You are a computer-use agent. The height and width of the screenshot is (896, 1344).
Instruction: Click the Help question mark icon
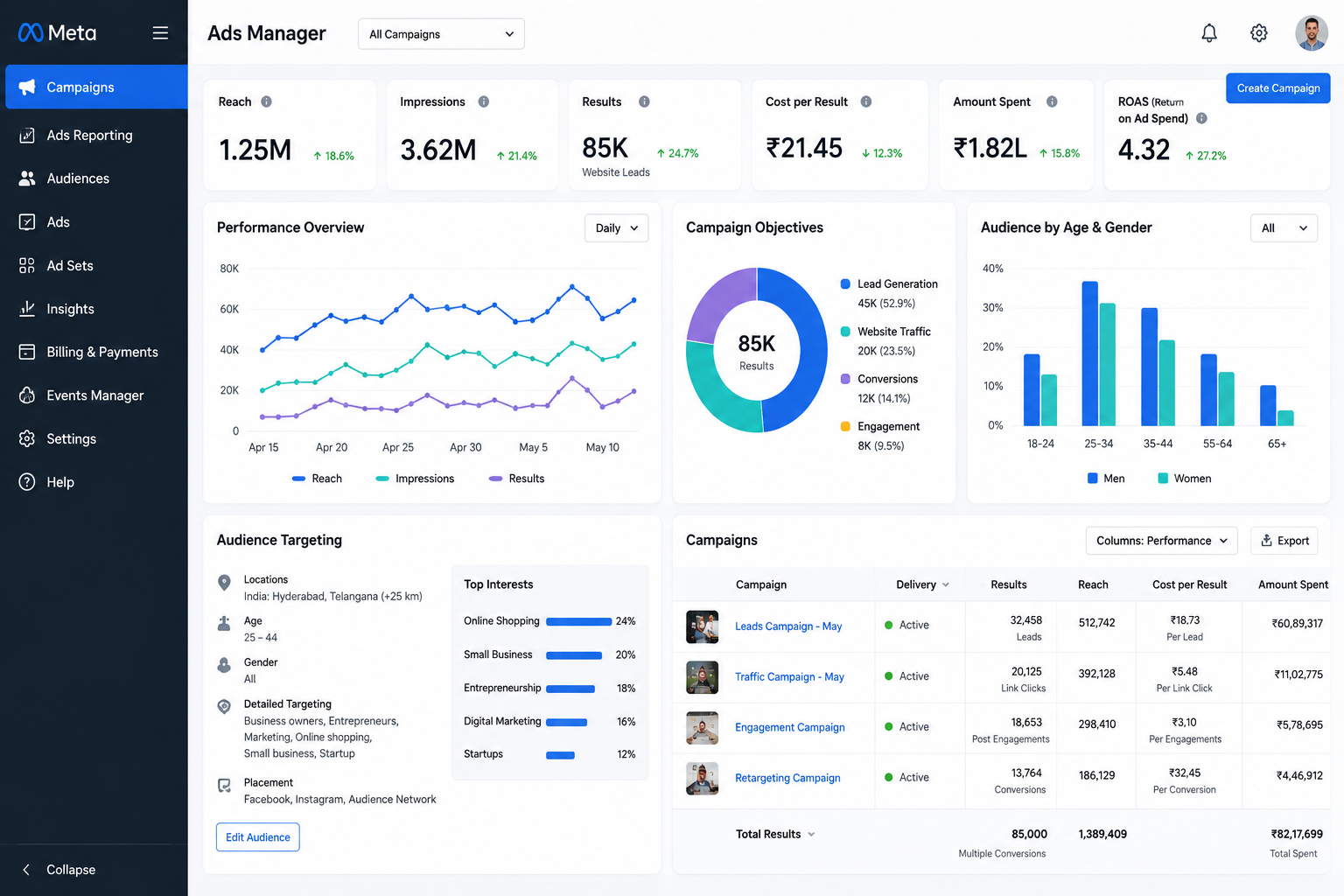tap(27, 482)
